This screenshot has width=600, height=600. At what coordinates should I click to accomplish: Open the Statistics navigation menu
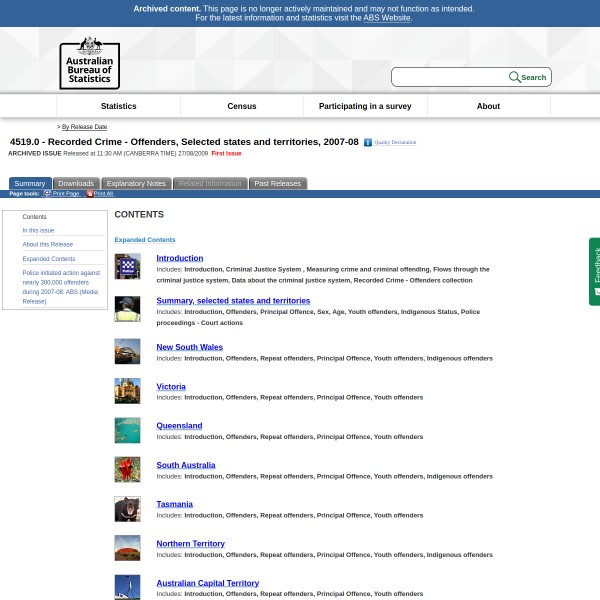[x=118, y=106]
